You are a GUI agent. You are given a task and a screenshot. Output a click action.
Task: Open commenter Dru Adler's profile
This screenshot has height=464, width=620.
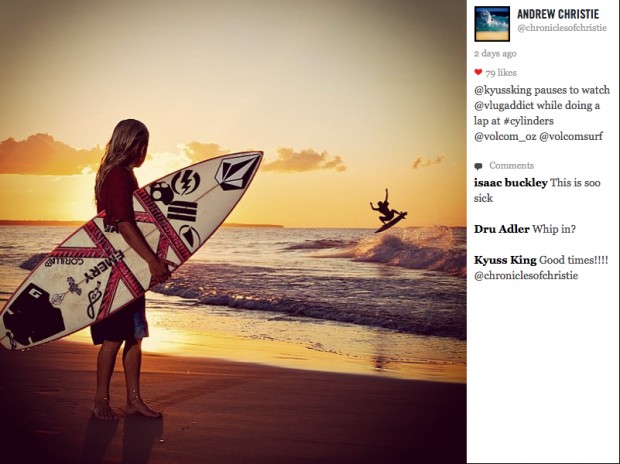pos(501,229)
